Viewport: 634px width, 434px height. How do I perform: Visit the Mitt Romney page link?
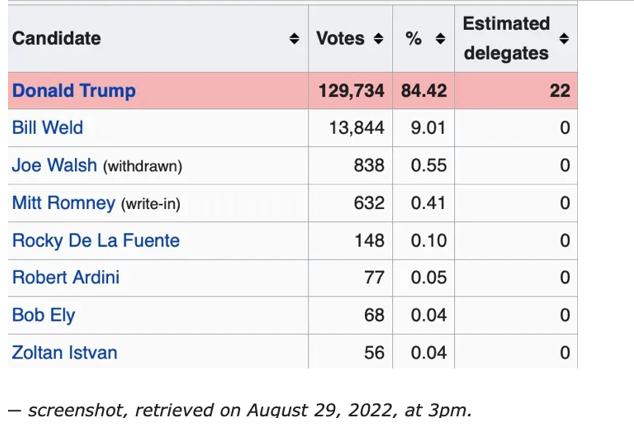(63, 203)
